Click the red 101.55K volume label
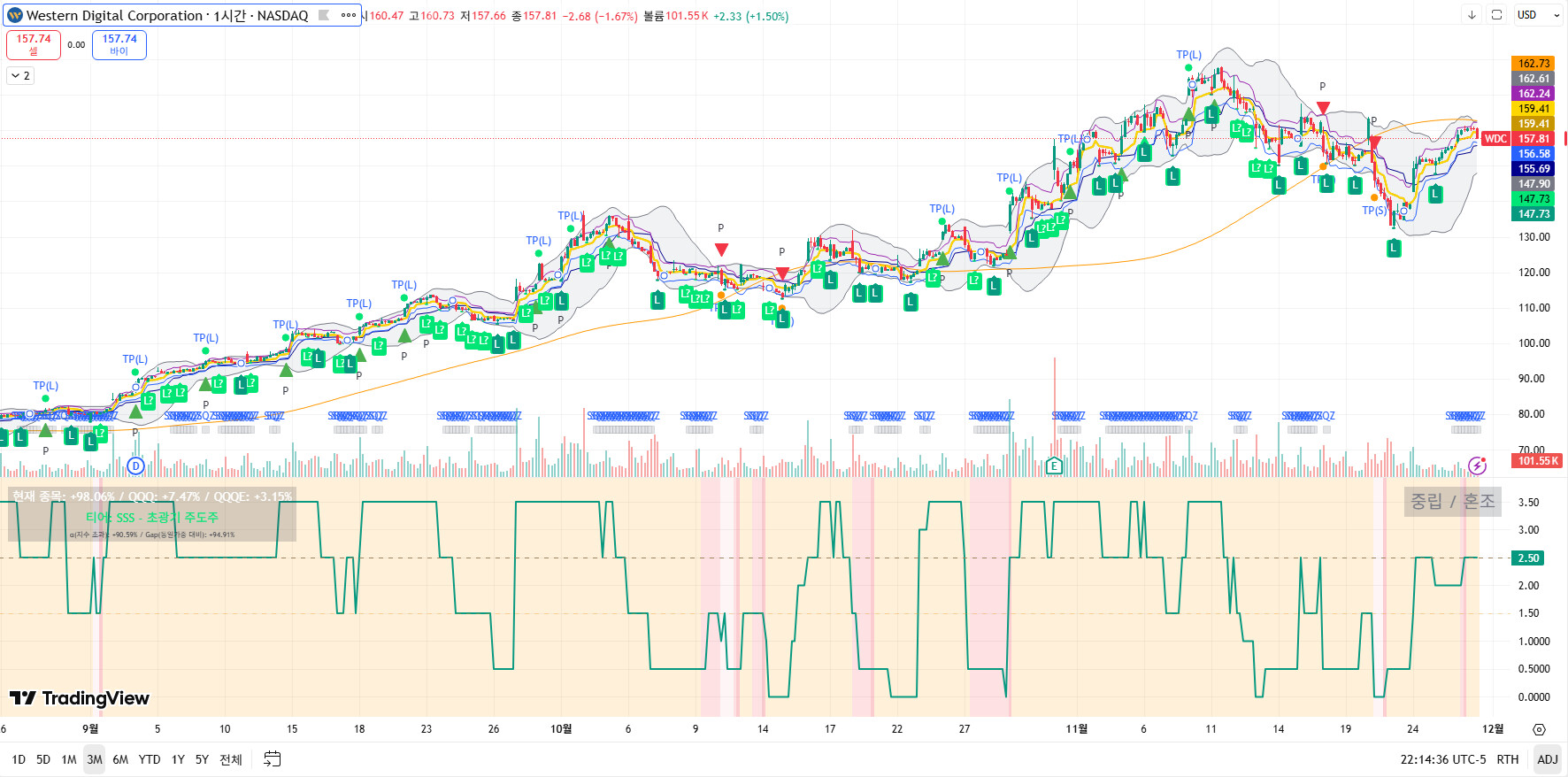1568x777 pixels. pos(1538,461)
